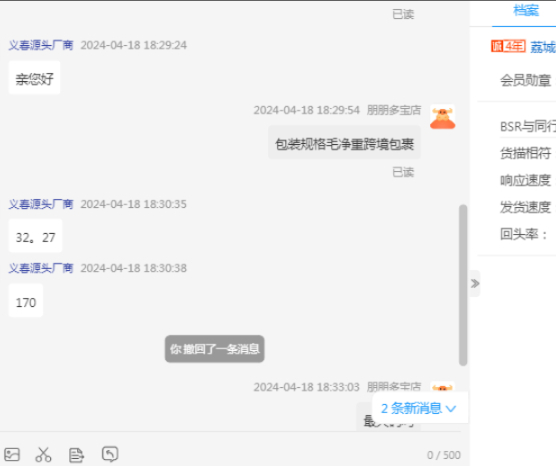Select the message 包装规格毛净重跨境包裹

pos(344,144)
